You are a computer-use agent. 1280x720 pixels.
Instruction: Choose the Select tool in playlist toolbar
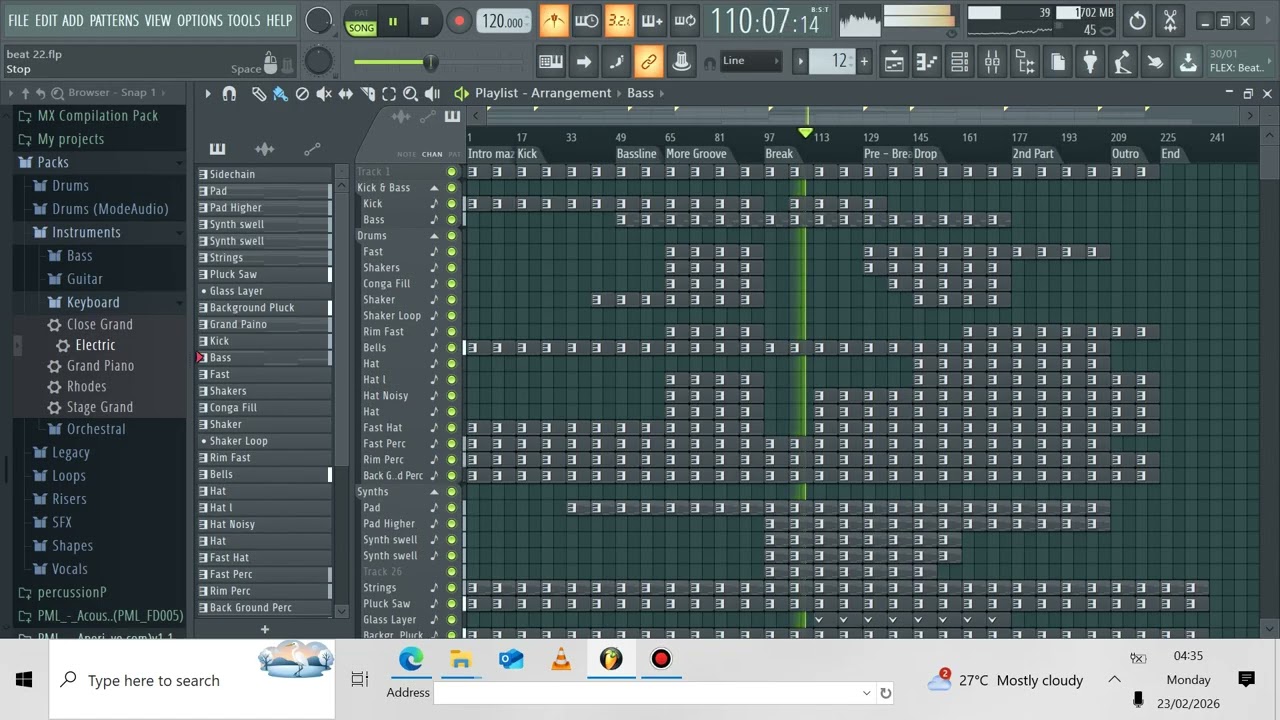pyautogui.click(x=389, y=93)
